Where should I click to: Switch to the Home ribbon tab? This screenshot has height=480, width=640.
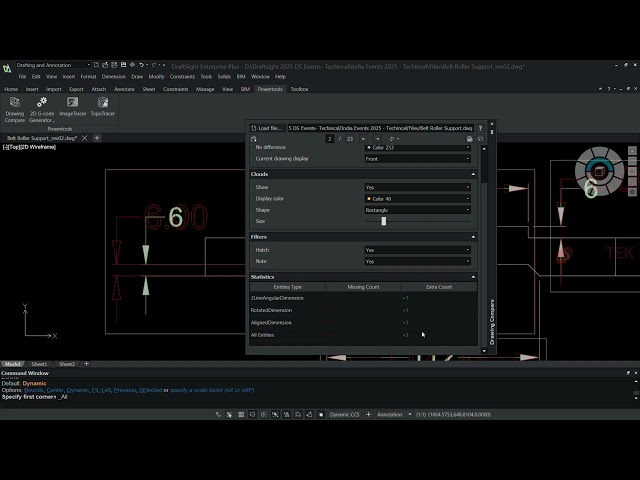11,89
